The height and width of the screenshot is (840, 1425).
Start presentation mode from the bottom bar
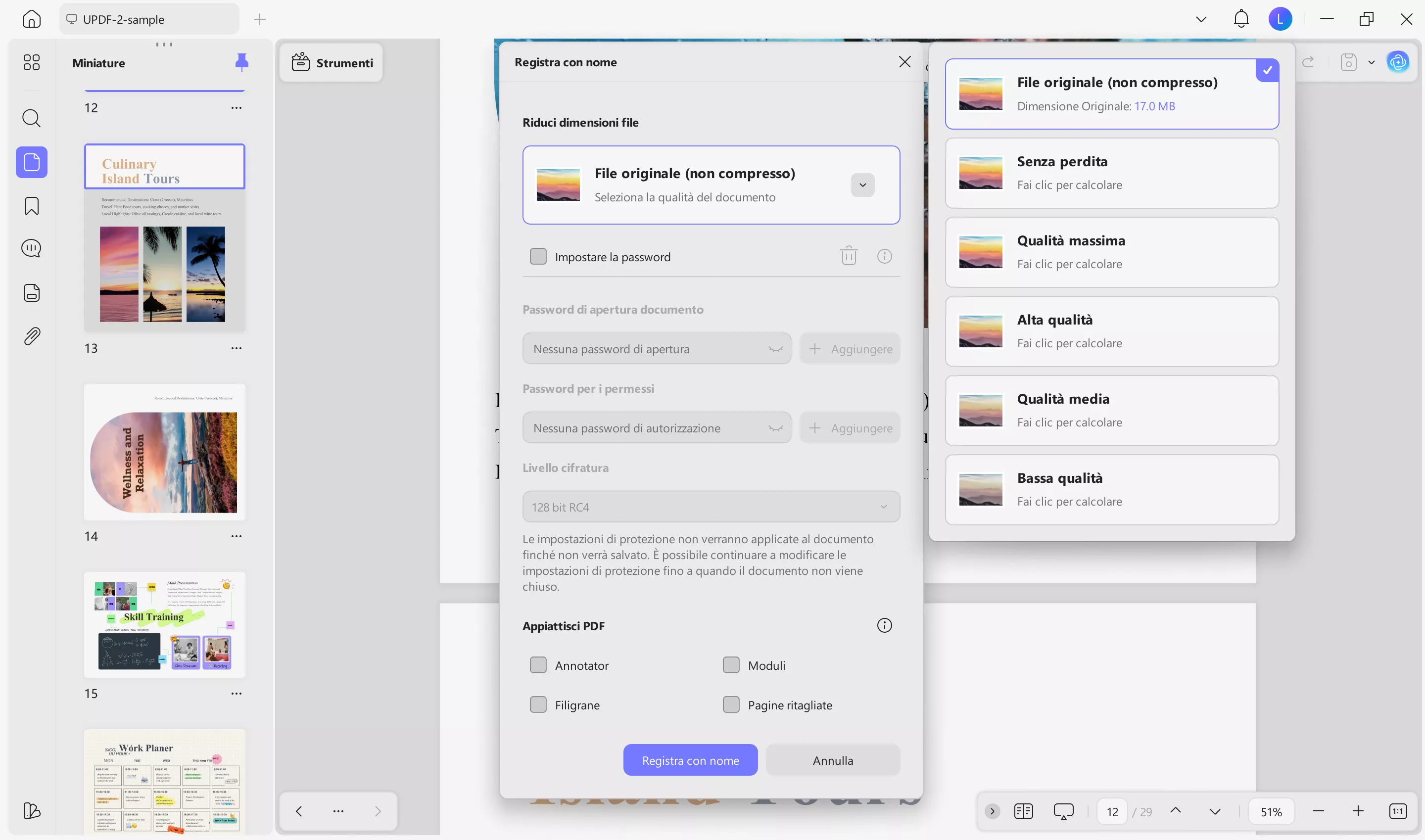coord(1063,811)
